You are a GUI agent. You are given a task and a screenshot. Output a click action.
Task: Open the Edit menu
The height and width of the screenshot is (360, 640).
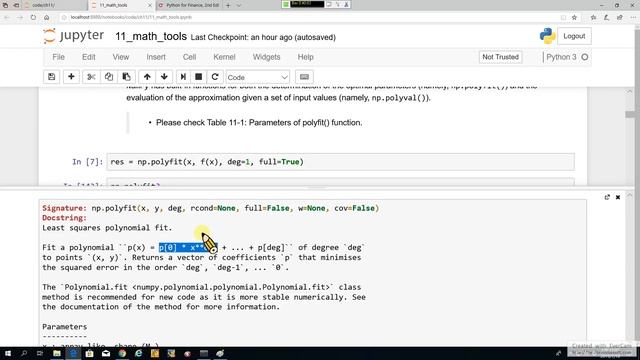pyautogui.click(x=89, y=57)
